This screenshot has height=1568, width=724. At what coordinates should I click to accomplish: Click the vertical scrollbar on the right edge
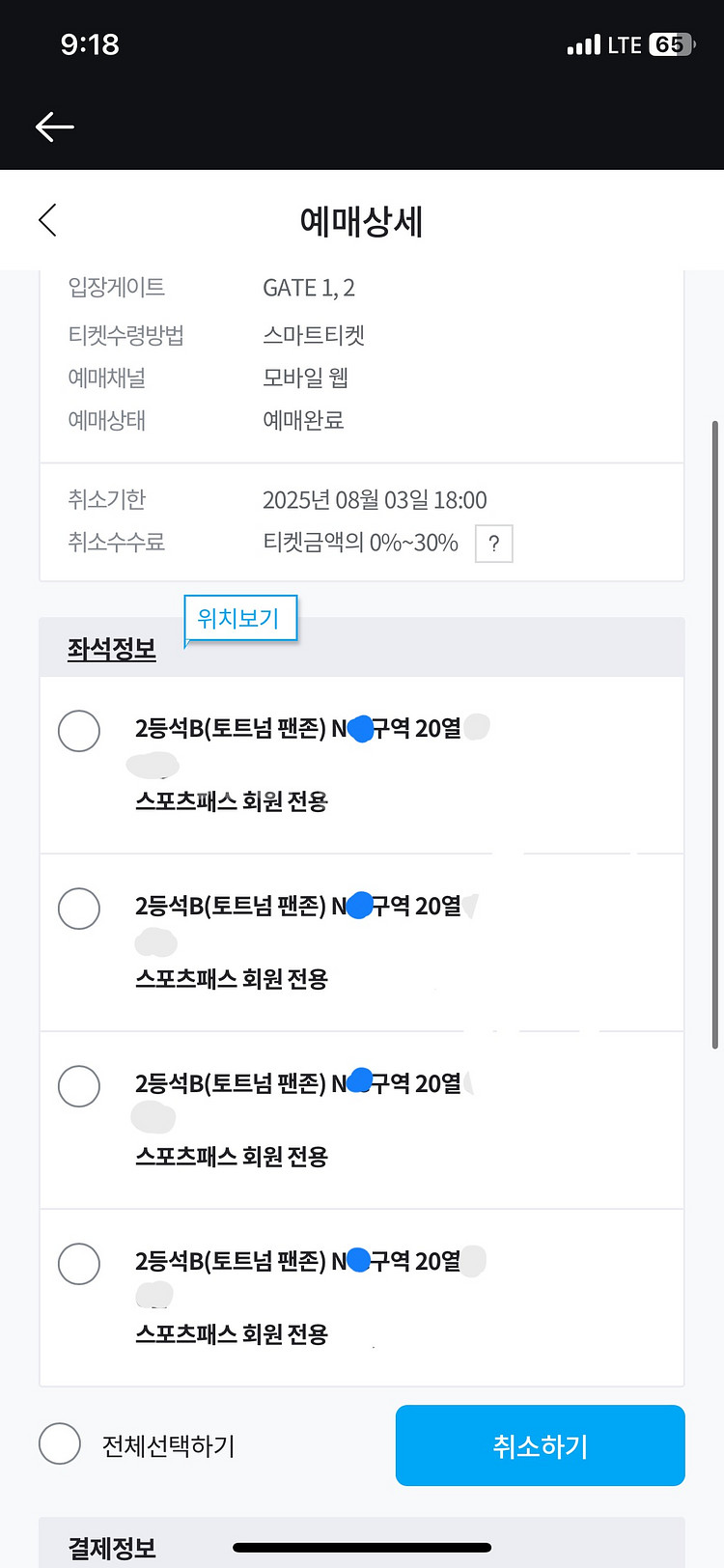(x=714, y=734)
